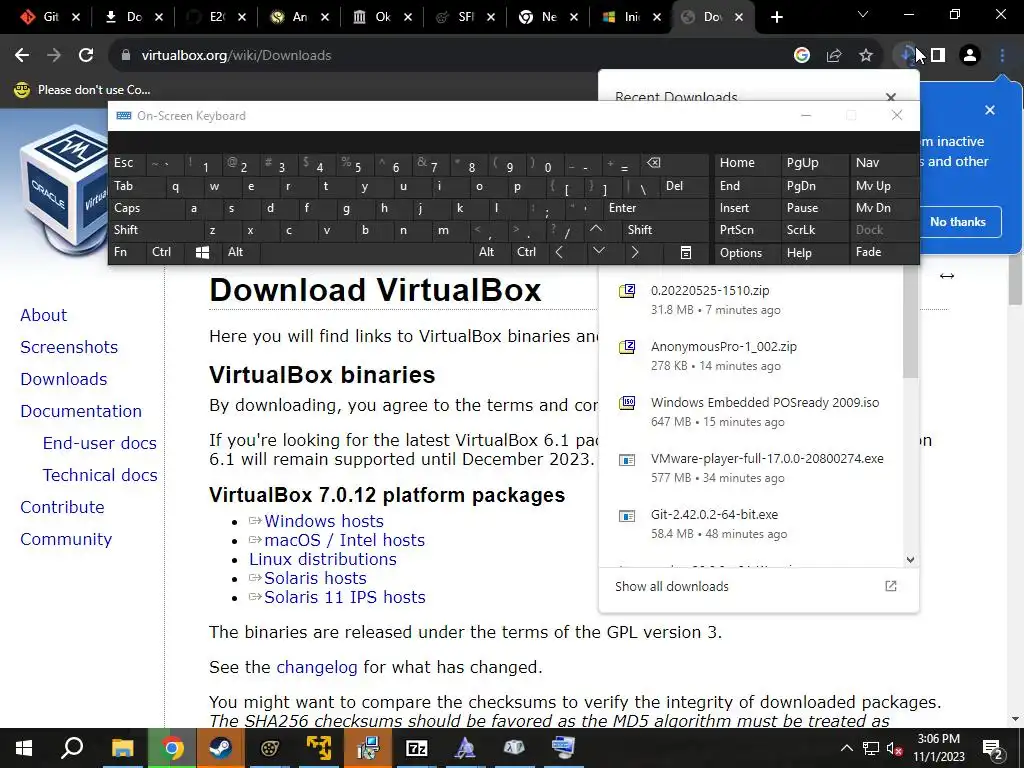Click the context menu key on keyboard
1024x768 pixels.
click(x=686, y=253)
